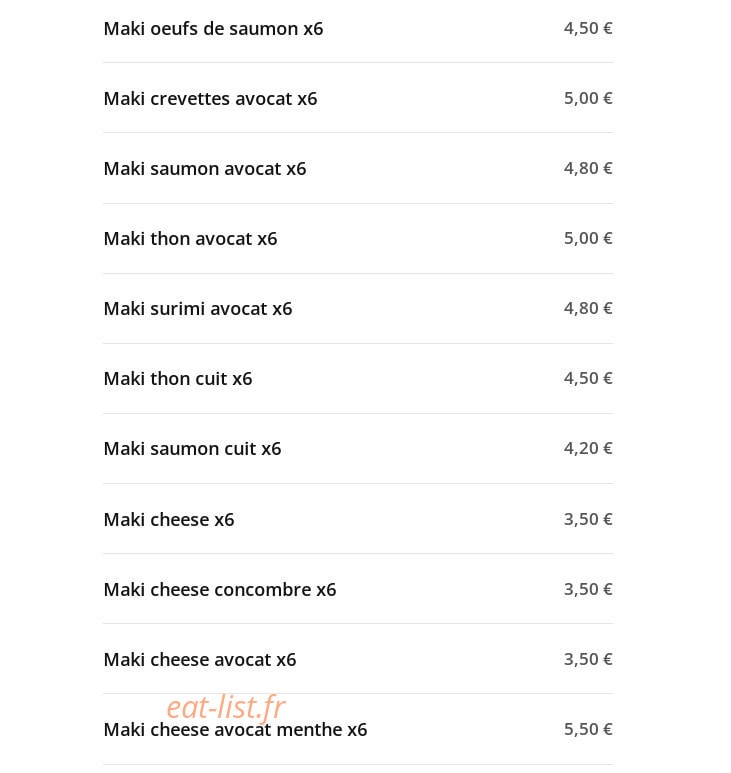This screenshot has width=731, height=773.
Task: Click the 4,50 € price for oeufs de saumon
Action: 588,29
